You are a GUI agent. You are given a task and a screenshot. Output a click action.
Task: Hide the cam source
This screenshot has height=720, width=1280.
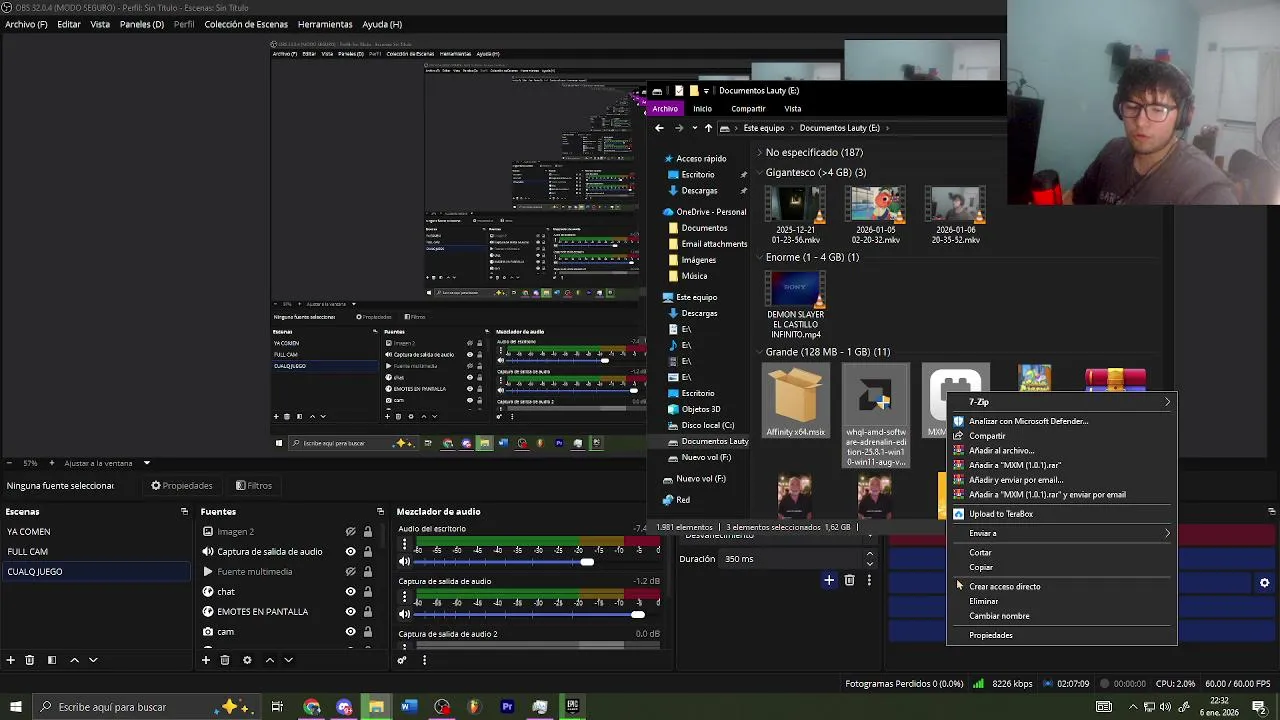(x=350, y=632)
